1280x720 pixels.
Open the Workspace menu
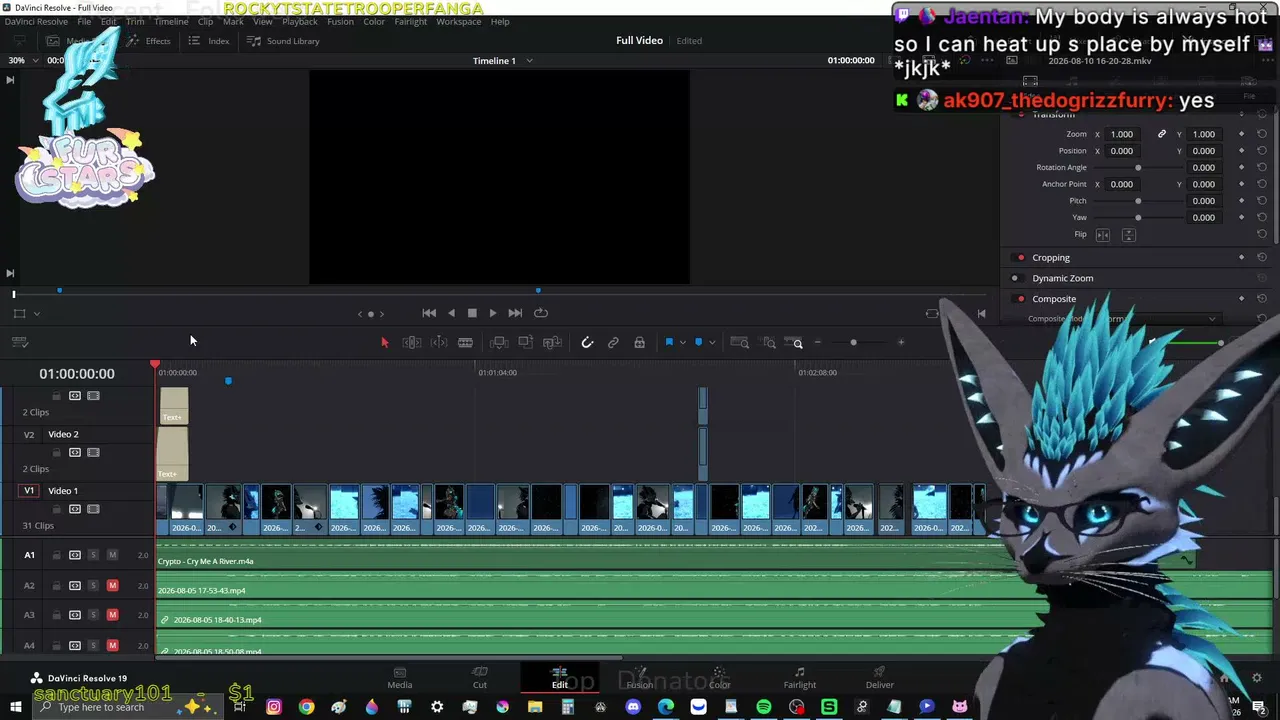[459, 21]
